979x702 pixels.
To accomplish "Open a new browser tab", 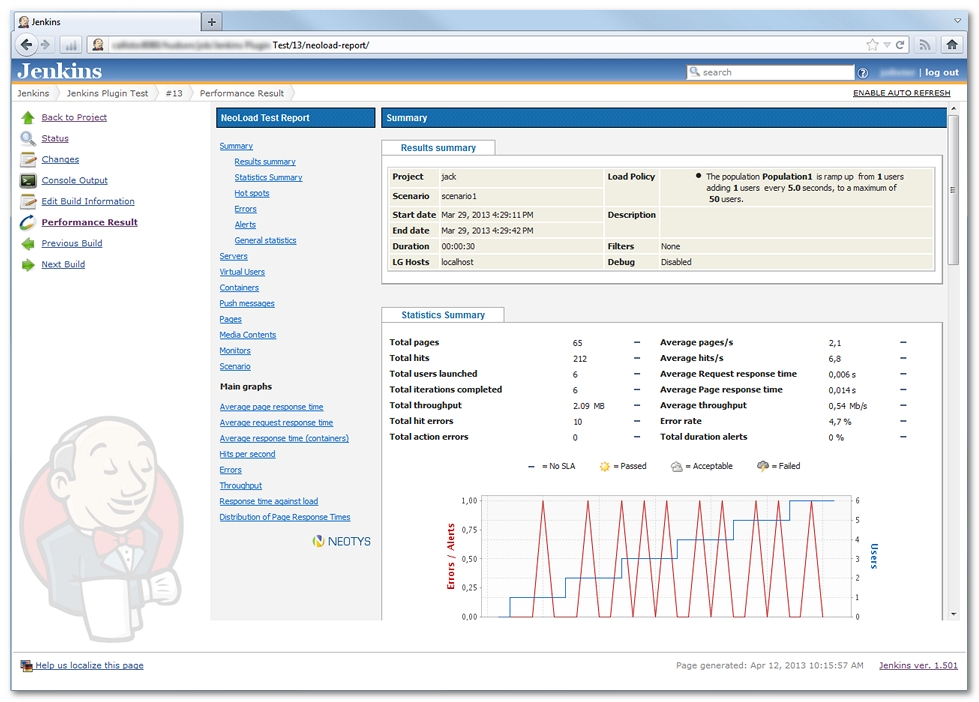I will click(x=212, y=21).
